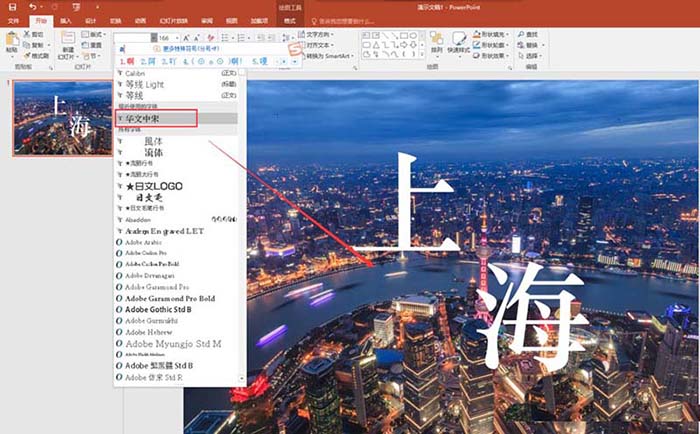Screen dimensions: 700x434
Task: Click the Copy icon in the clipboard group
Action: point(27,45)
